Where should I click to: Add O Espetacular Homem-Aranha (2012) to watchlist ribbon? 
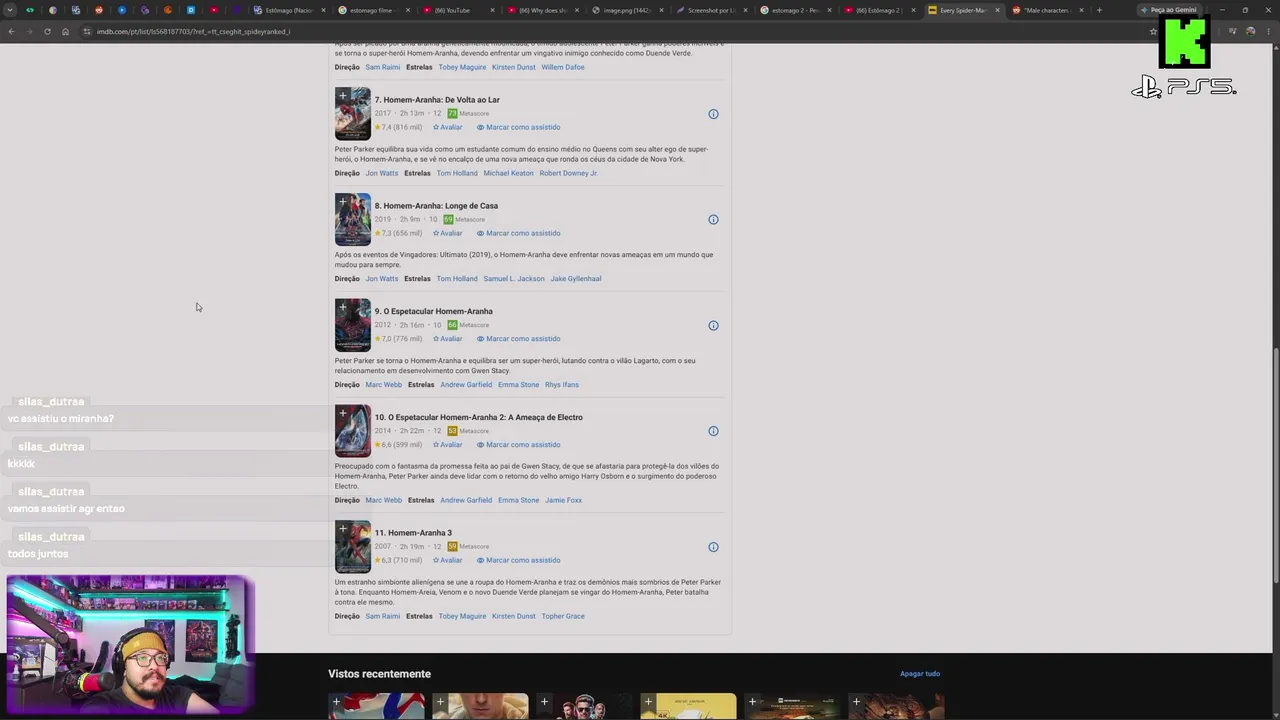click(x=343, y=308)
